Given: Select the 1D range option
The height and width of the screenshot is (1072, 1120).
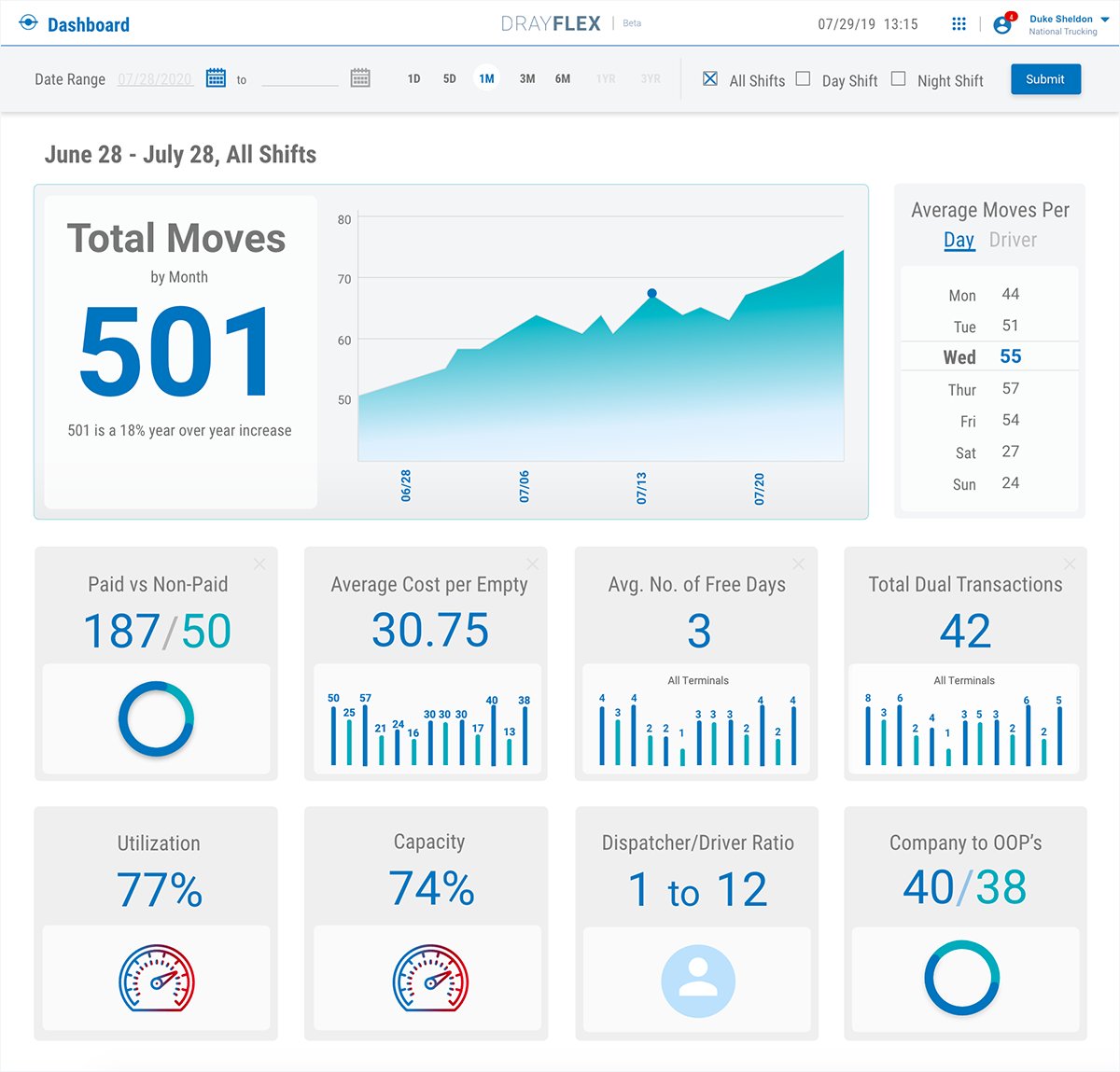Looking at the screenshot, I should click(x=413, y=79).
